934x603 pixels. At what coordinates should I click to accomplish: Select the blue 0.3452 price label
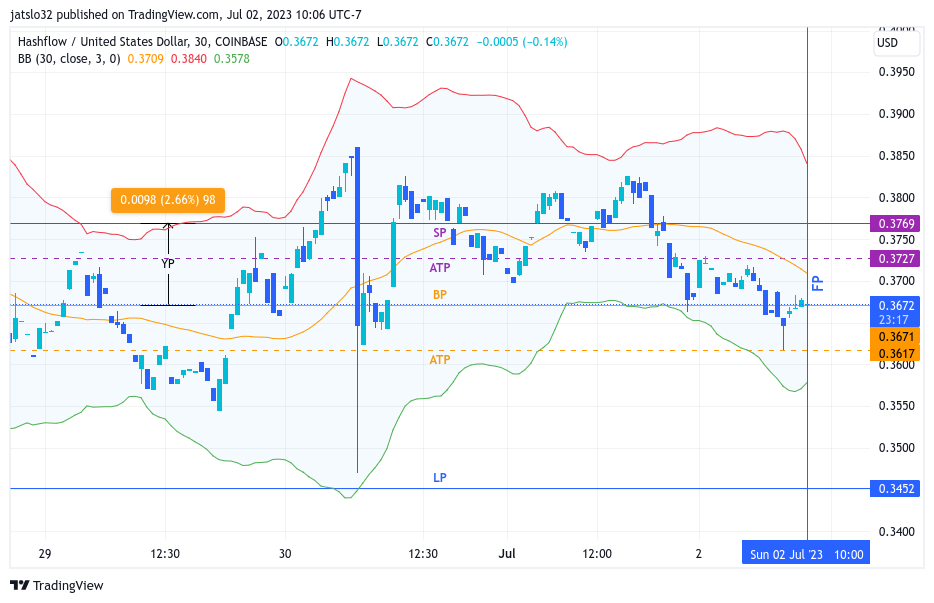coord(895,489)
